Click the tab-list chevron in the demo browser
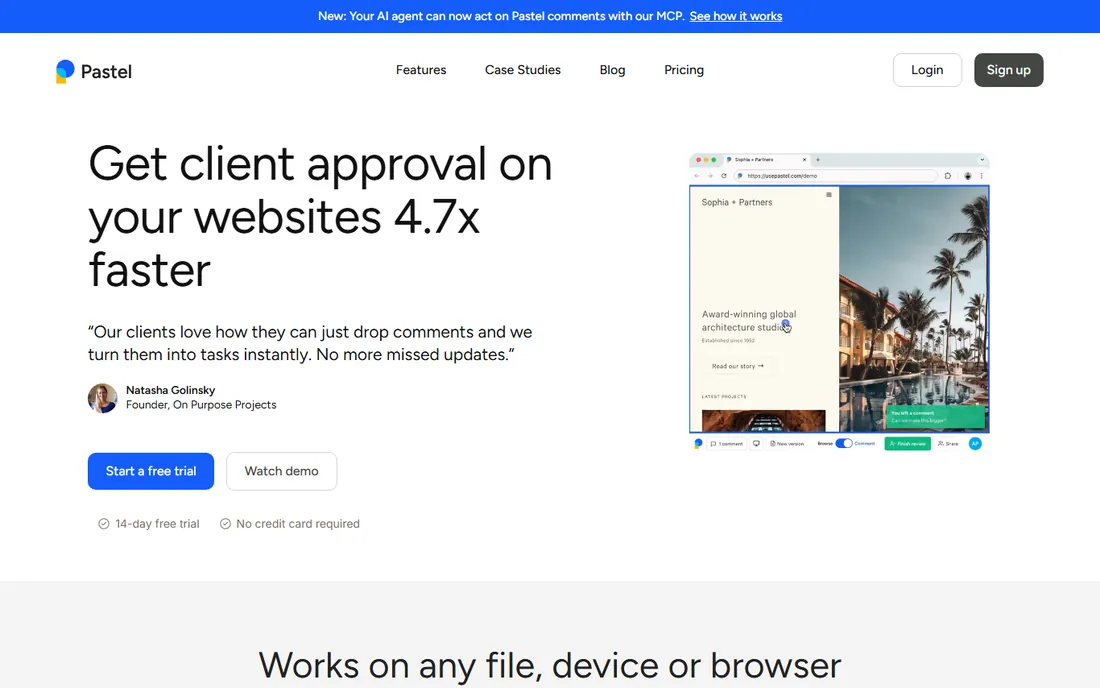1100x688 pixels. 982,160
